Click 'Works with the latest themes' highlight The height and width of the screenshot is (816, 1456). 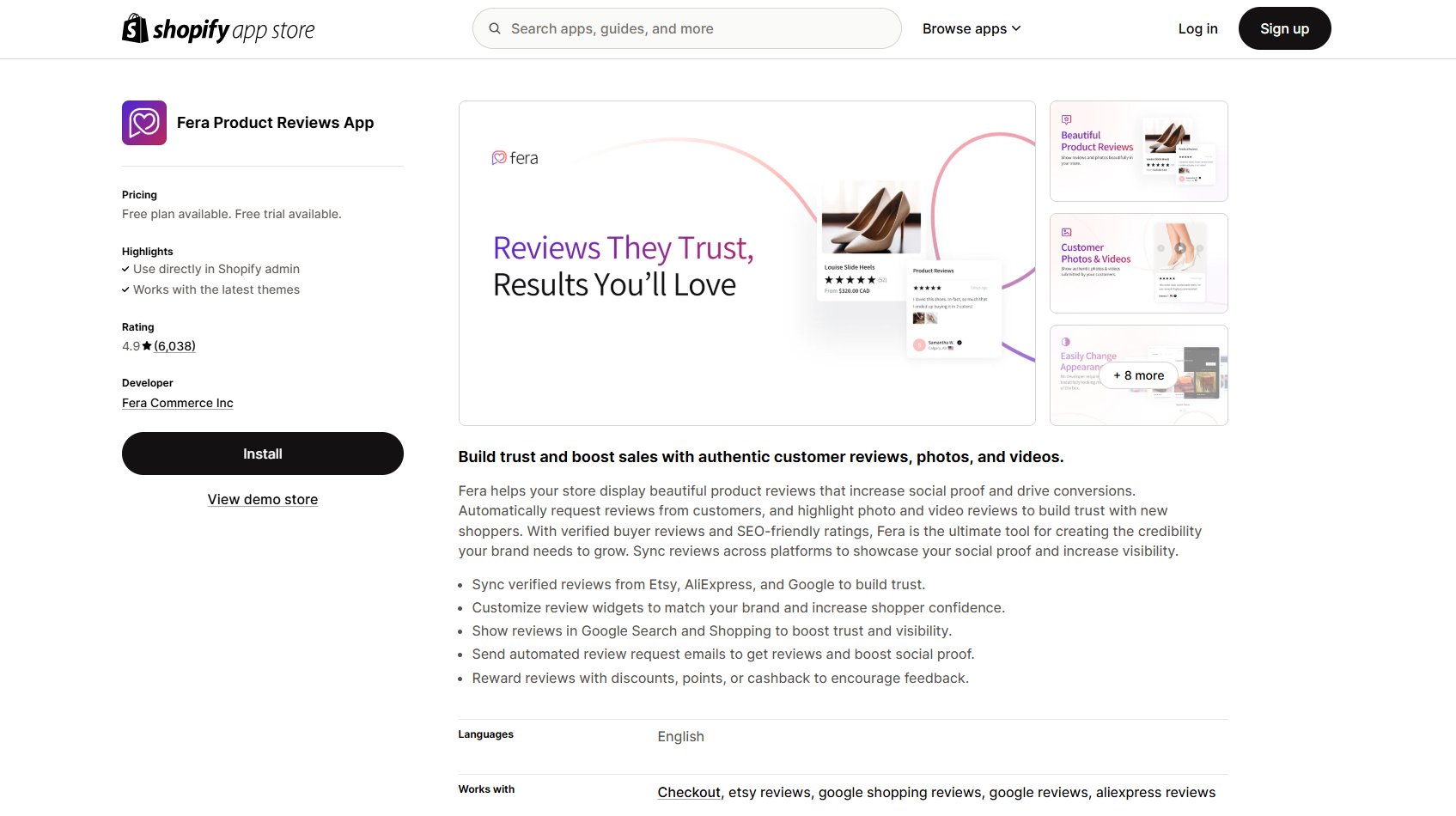click(216, 289)
